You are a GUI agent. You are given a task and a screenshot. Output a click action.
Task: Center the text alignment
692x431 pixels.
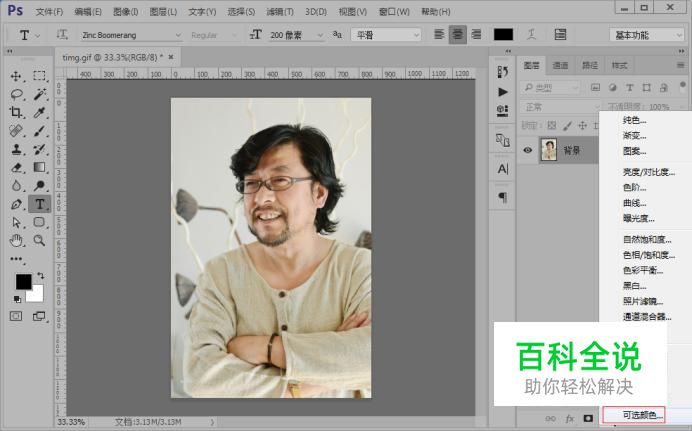(x=458, y=34)
